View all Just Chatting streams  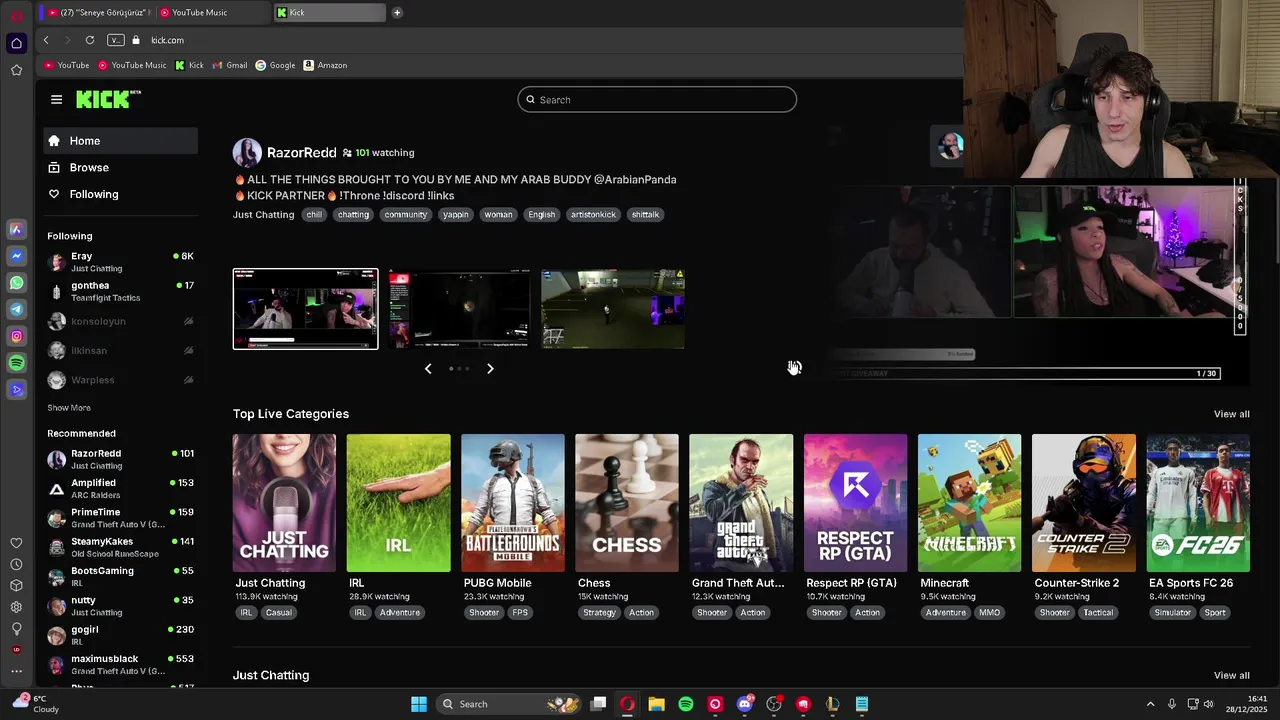tap(1231, 675)
